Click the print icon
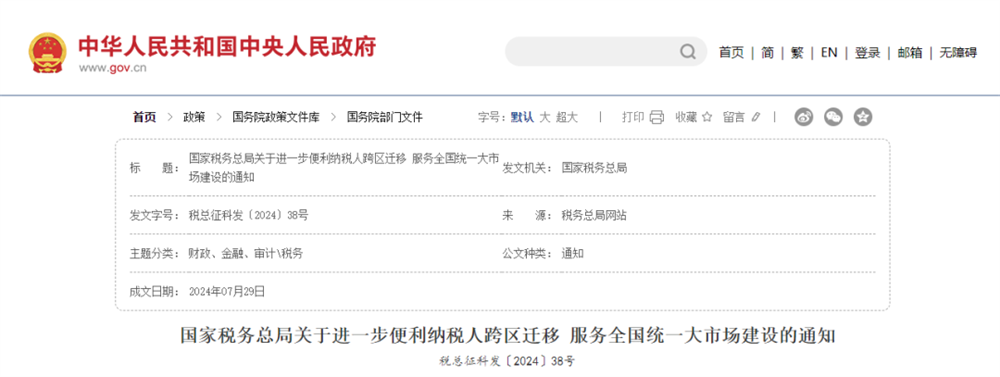The width and height of the screenshot is (1000, 377). coord(657,117)
